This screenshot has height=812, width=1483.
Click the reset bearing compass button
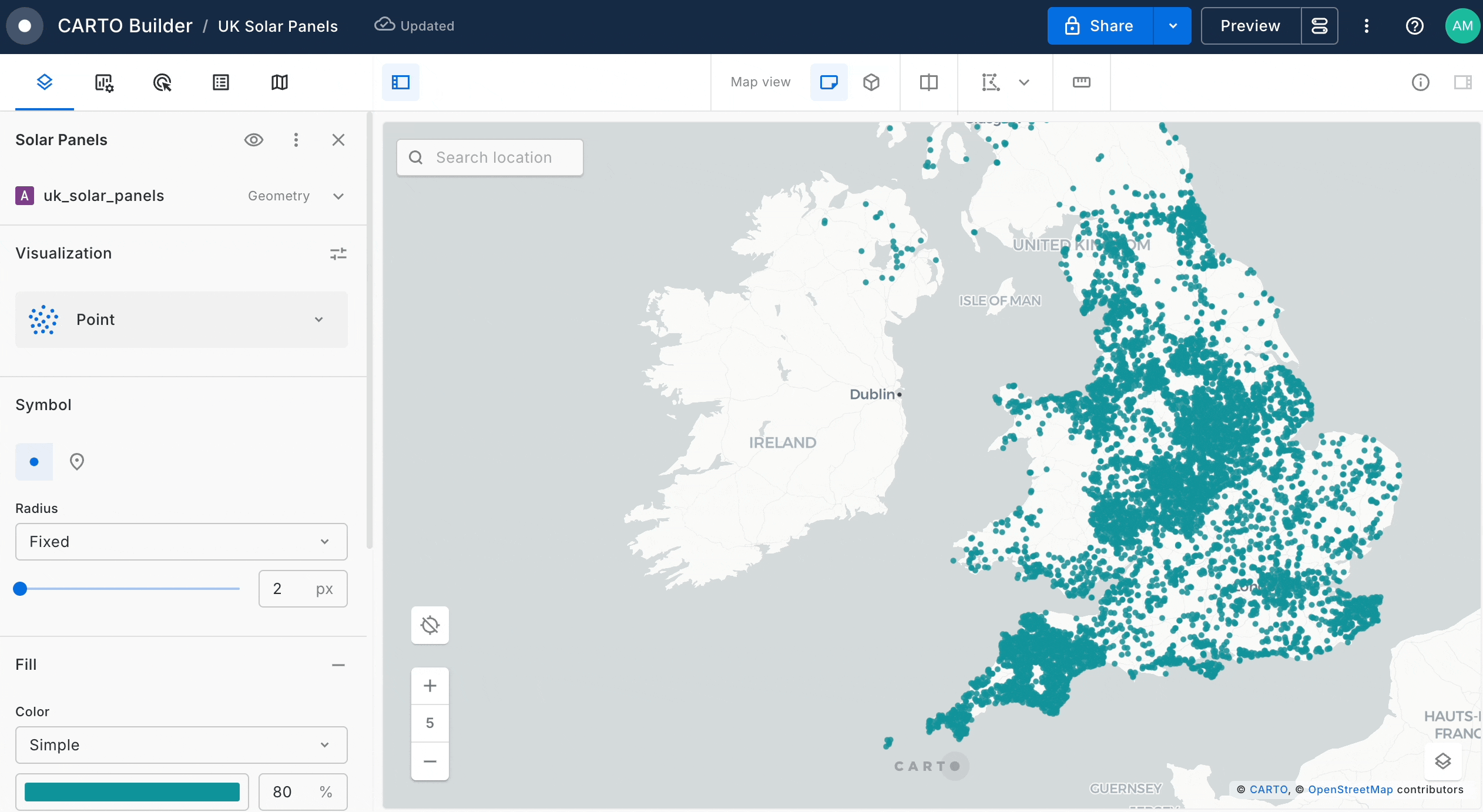pos(430,625)
